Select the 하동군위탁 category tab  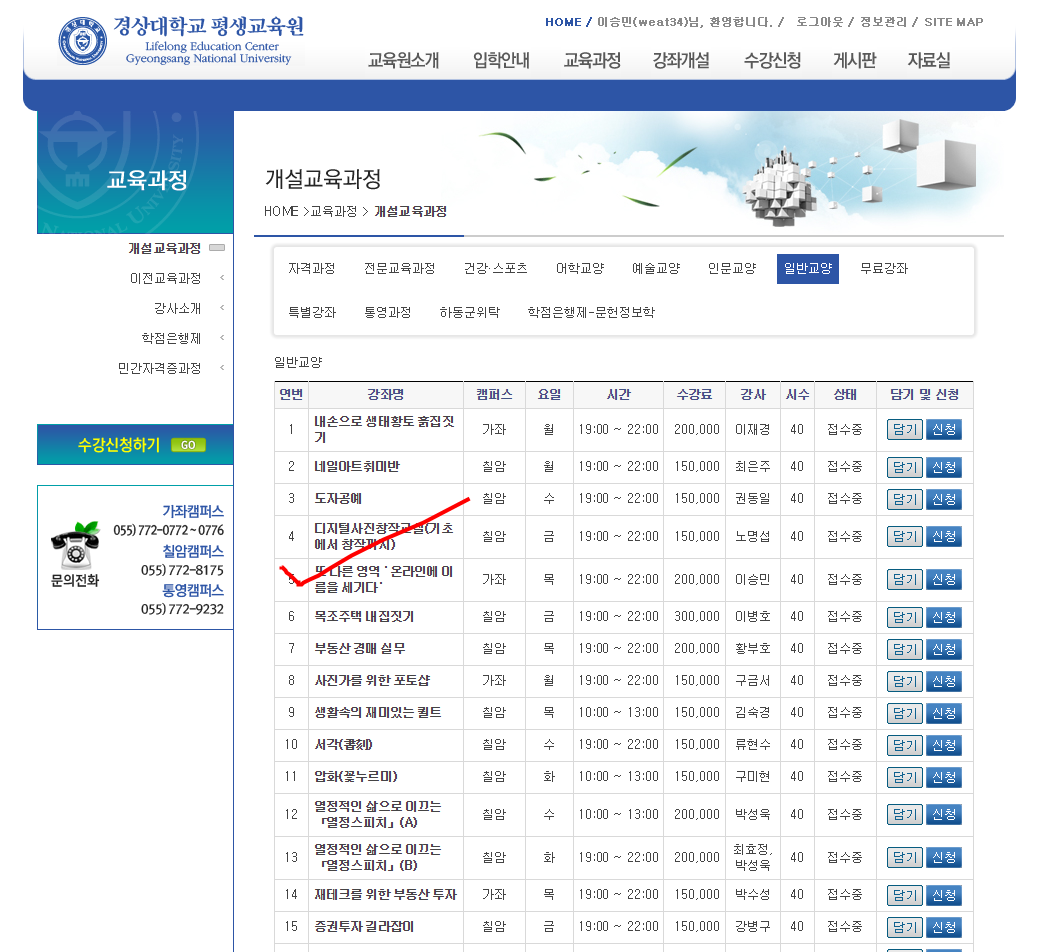(x=469, y=312)
